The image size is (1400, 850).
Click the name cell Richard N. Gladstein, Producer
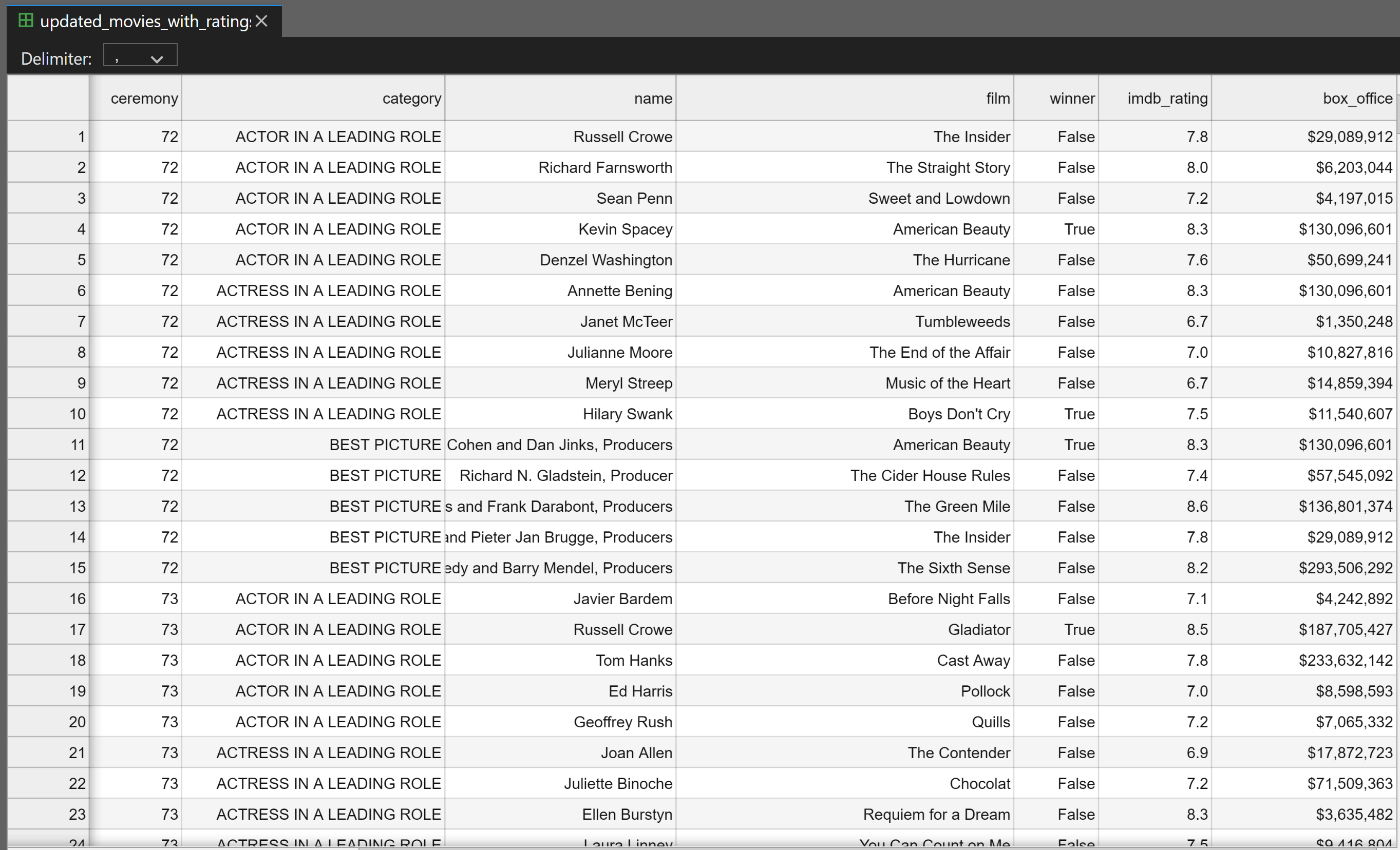click(x=560, y=476)
